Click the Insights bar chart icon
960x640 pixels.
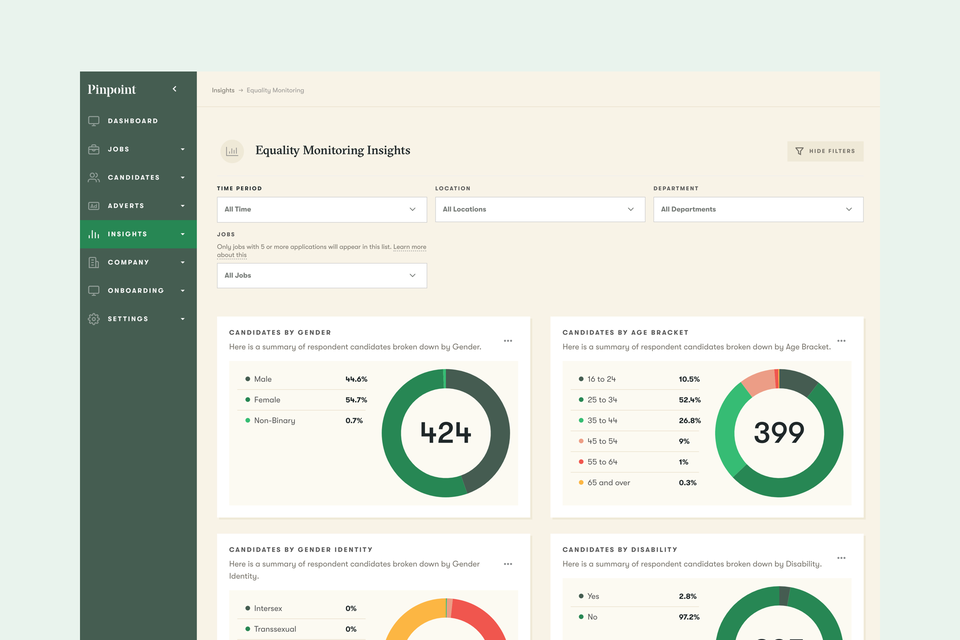[x=94, y=234]
